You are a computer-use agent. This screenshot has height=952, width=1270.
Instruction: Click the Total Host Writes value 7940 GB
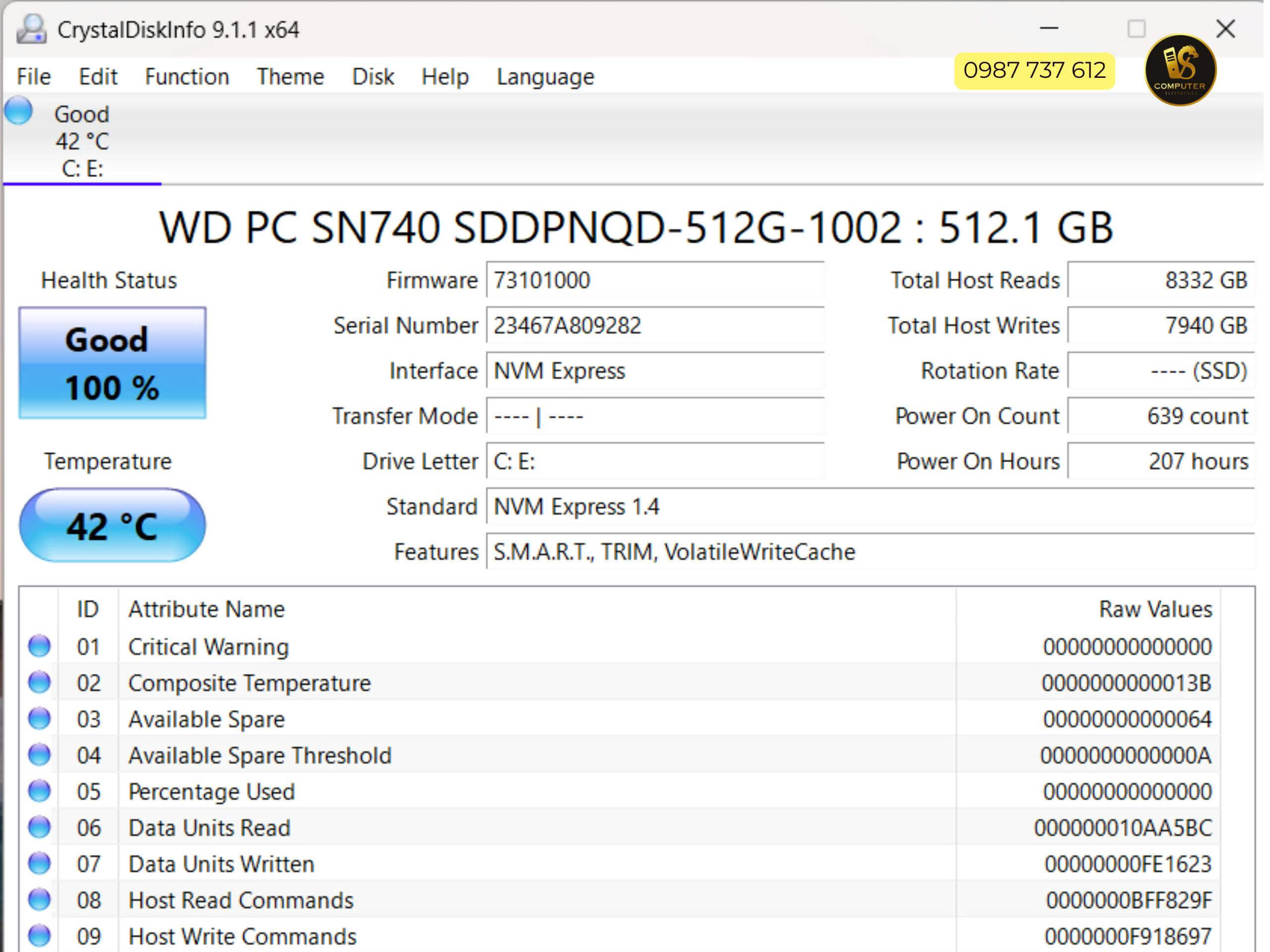(x=1160, y=325)
